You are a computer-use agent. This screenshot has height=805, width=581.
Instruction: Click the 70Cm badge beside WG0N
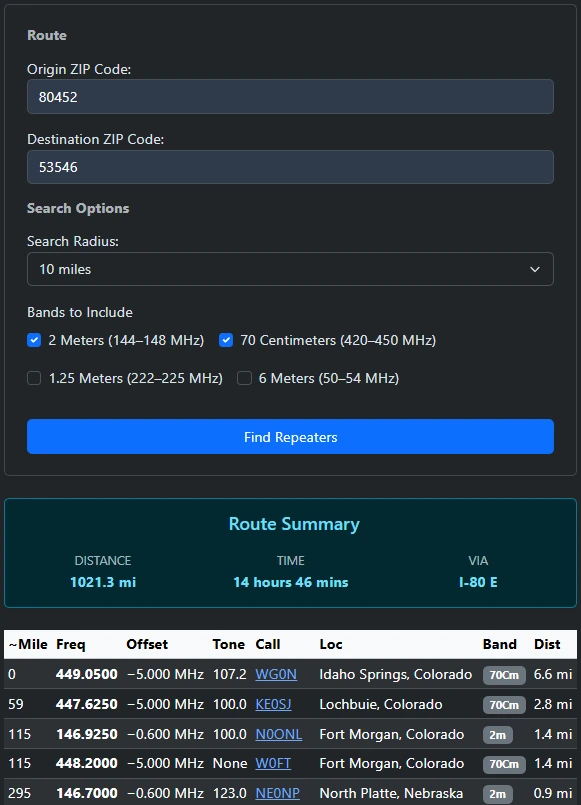tap(504, 675)
